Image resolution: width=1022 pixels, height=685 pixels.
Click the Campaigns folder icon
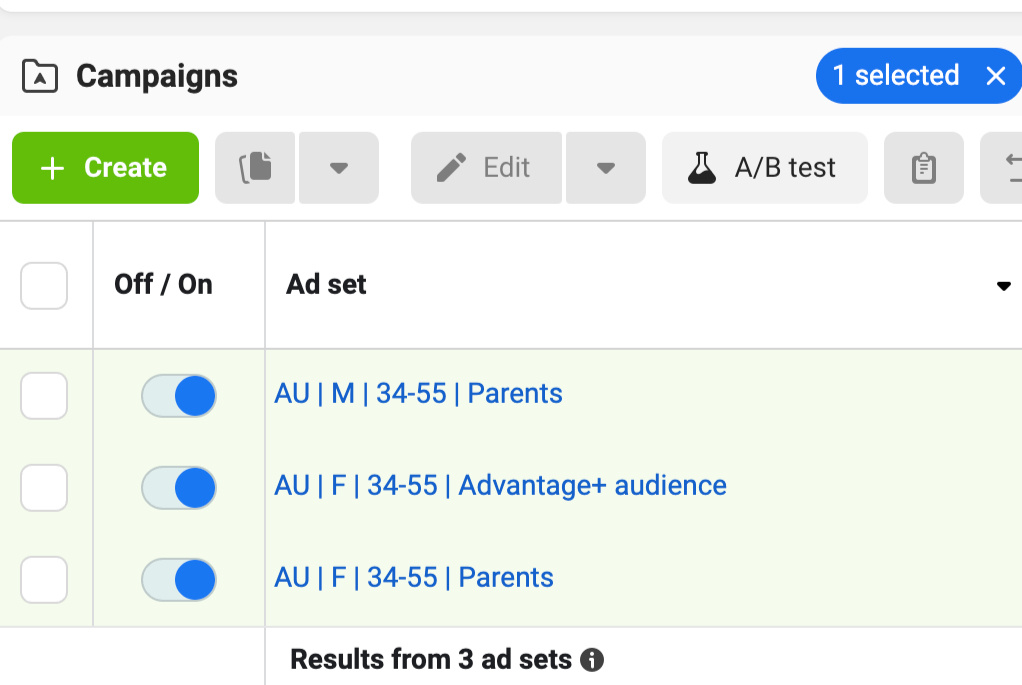tap(40, 76)
